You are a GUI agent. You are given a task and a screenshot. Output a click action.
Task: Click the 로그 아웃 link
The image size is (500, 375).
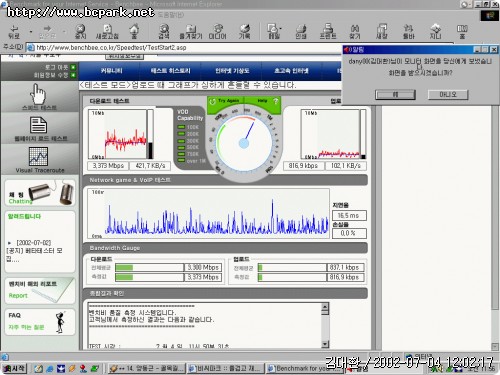coord(56,67)
